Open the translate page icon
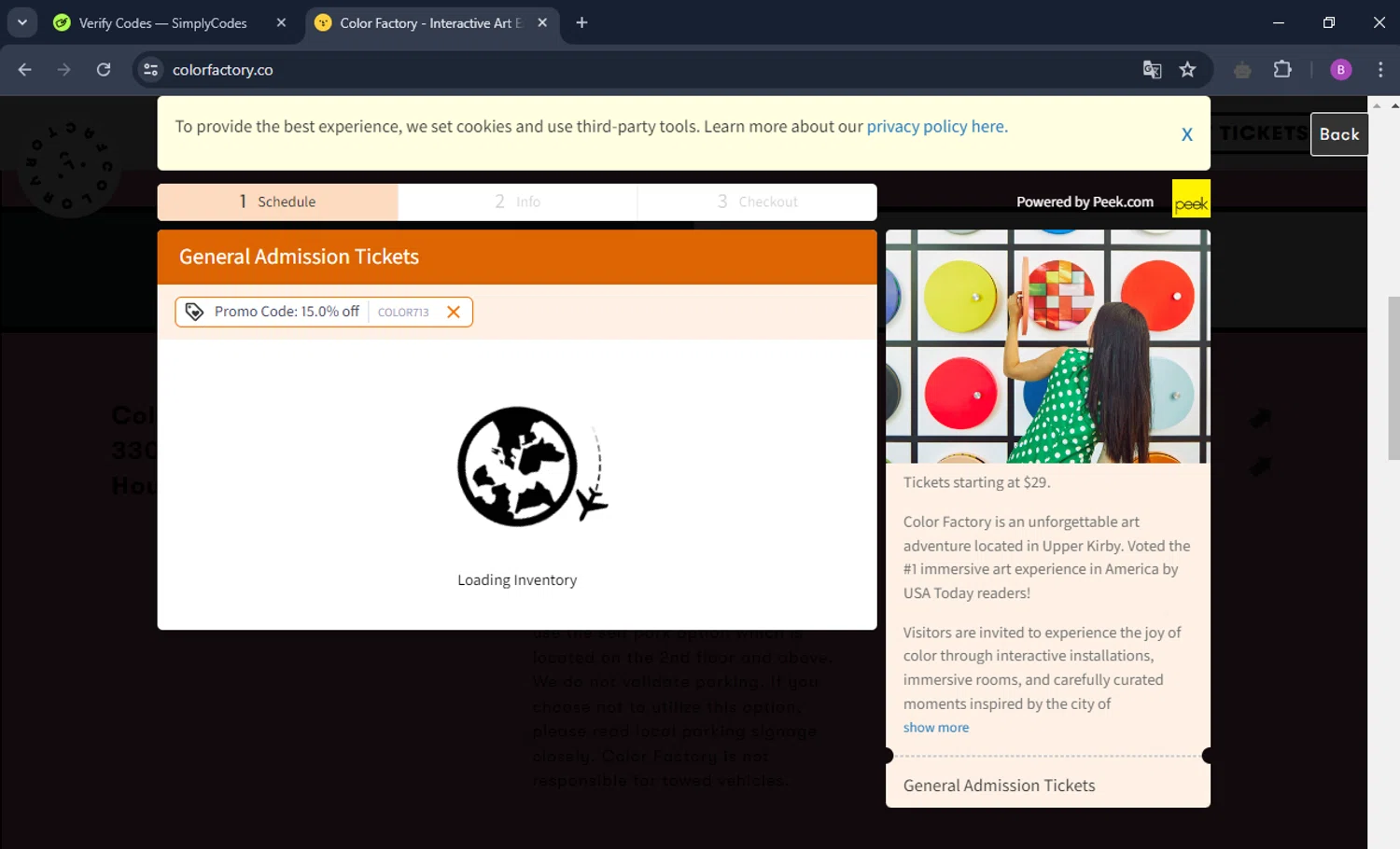Viewport: 1400px width, 849px height. coord(1152,70)
